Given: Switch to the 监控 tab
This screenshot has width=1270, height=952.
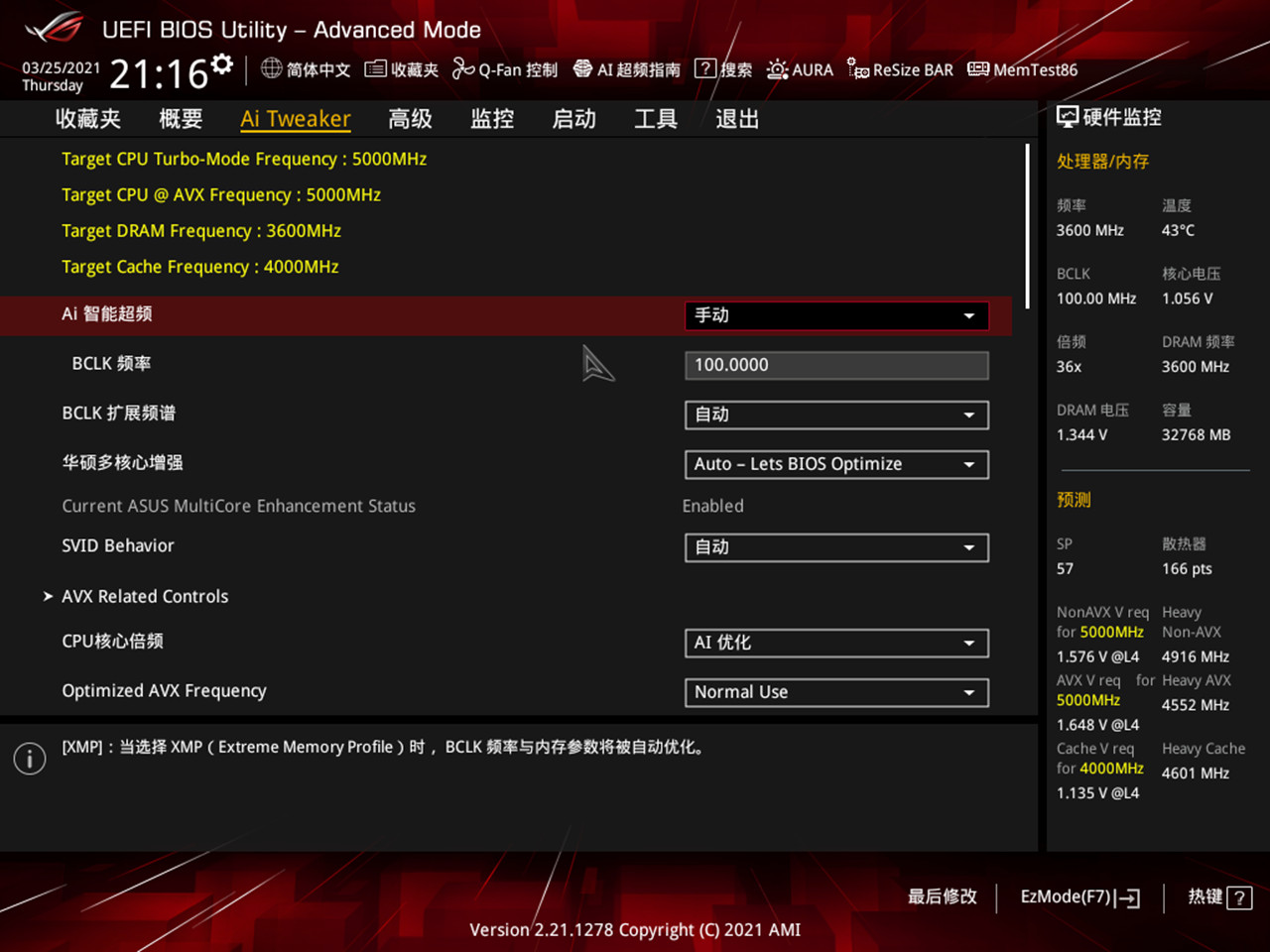Looking at the screenshot, I should pos(491,118).
